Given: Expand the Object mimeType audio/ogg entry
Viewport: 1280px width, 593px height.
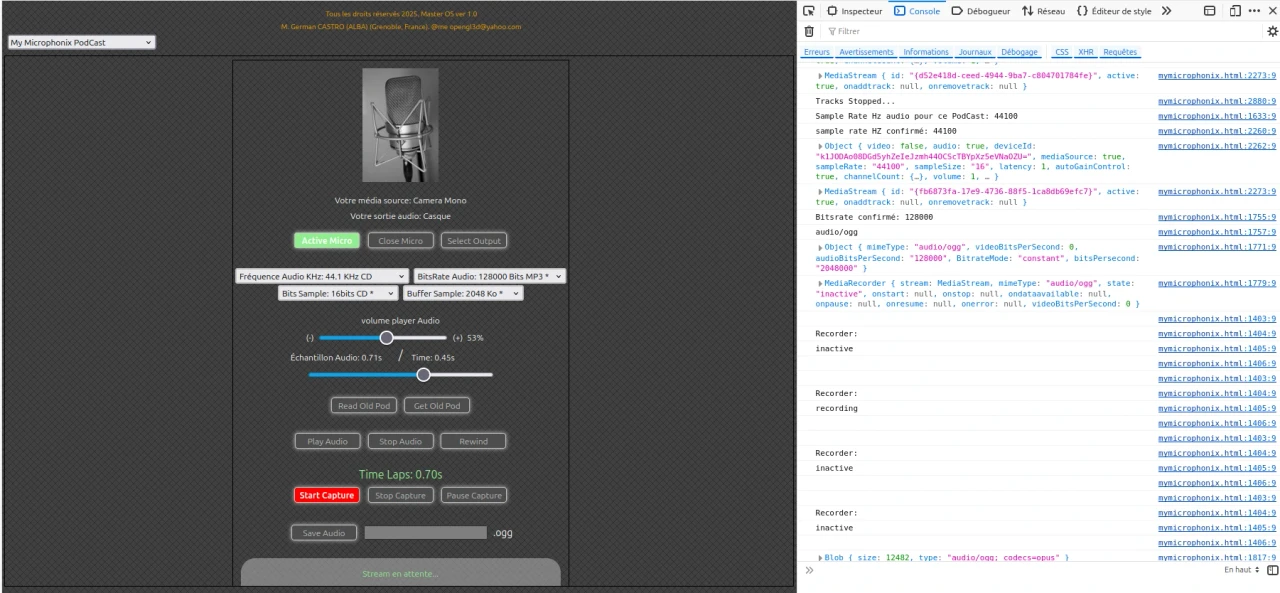Looking at the screenshot, I should pos(821,247).
